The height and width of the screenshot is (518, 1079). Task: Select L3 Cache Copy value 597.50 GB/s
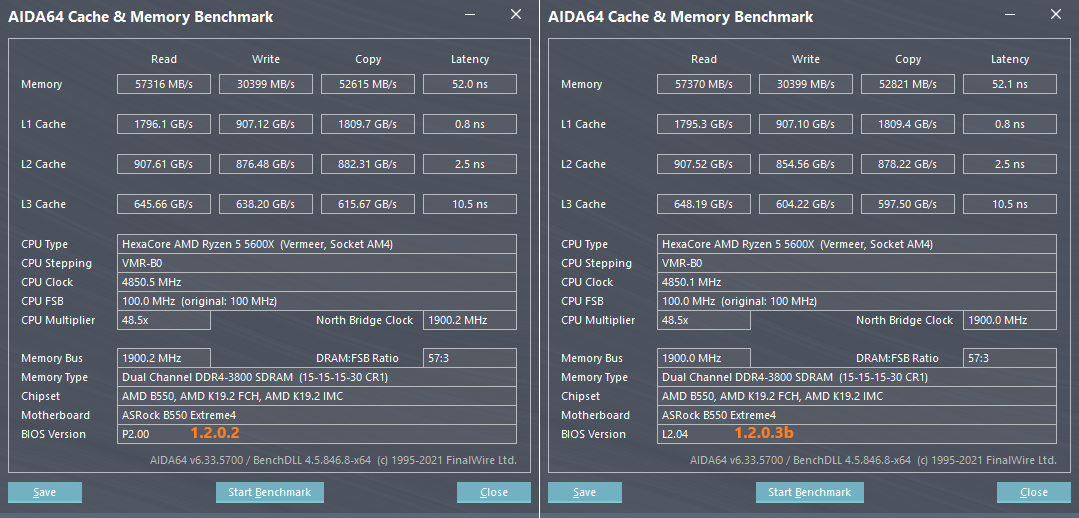click(908, 204)
